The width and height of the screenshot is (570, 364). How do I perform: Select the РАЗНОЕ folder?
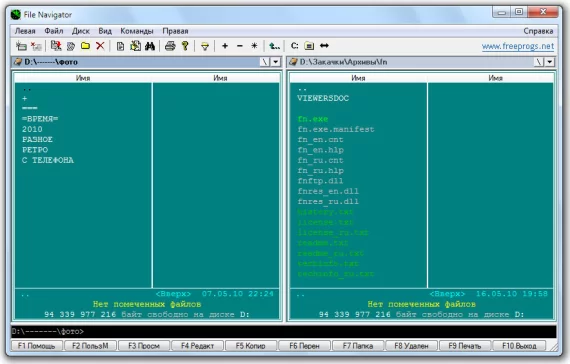(37, 140)
